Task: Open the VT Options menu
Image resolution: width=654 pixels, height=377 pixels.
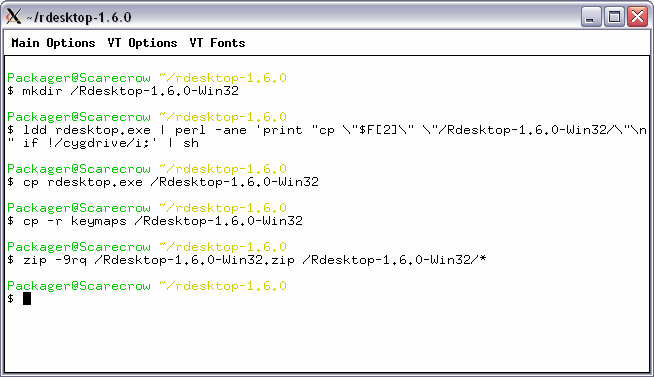Action: tap(142, 43)
